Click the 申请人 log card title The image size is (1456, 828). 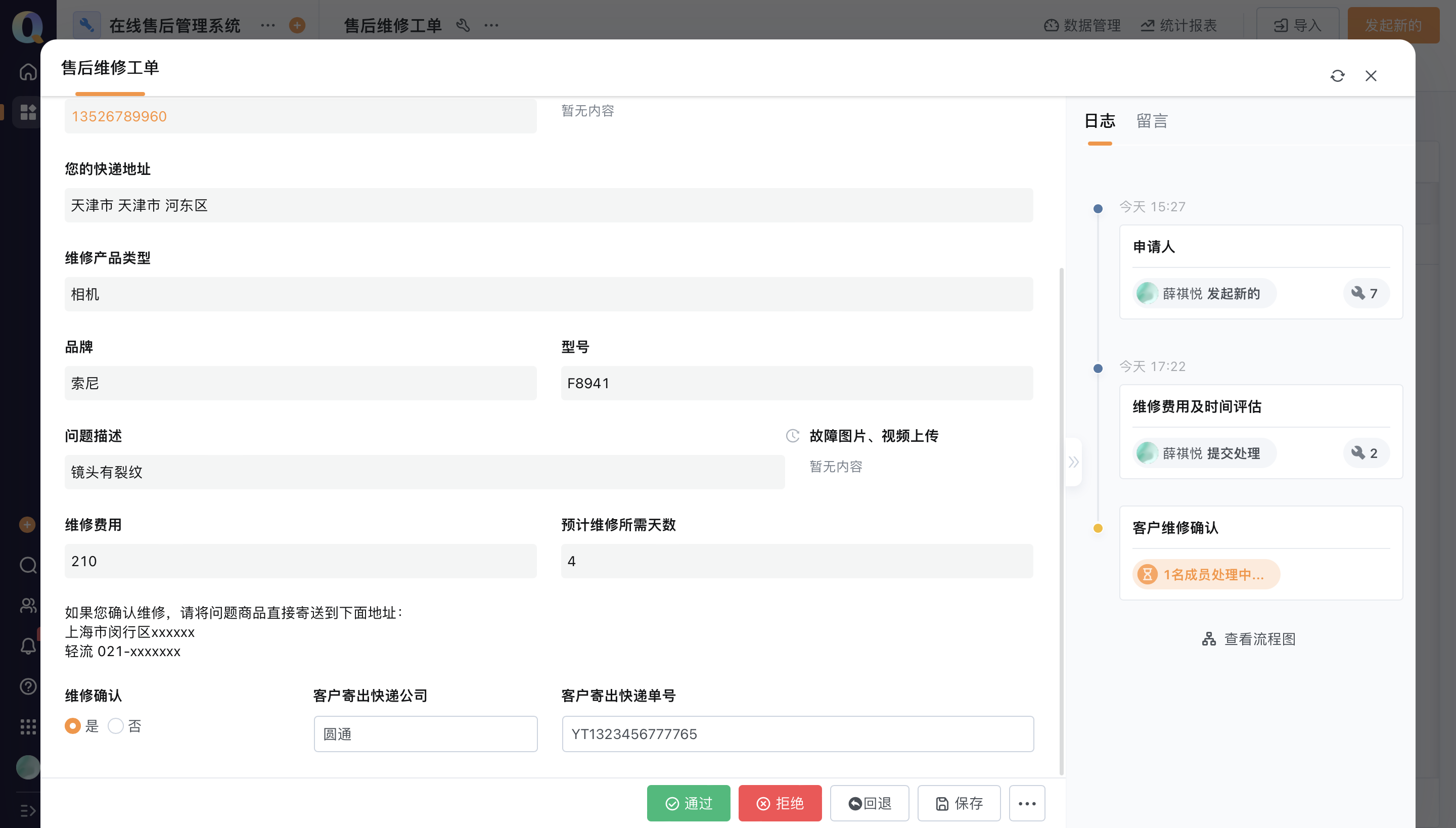[x=1154, y=246]
